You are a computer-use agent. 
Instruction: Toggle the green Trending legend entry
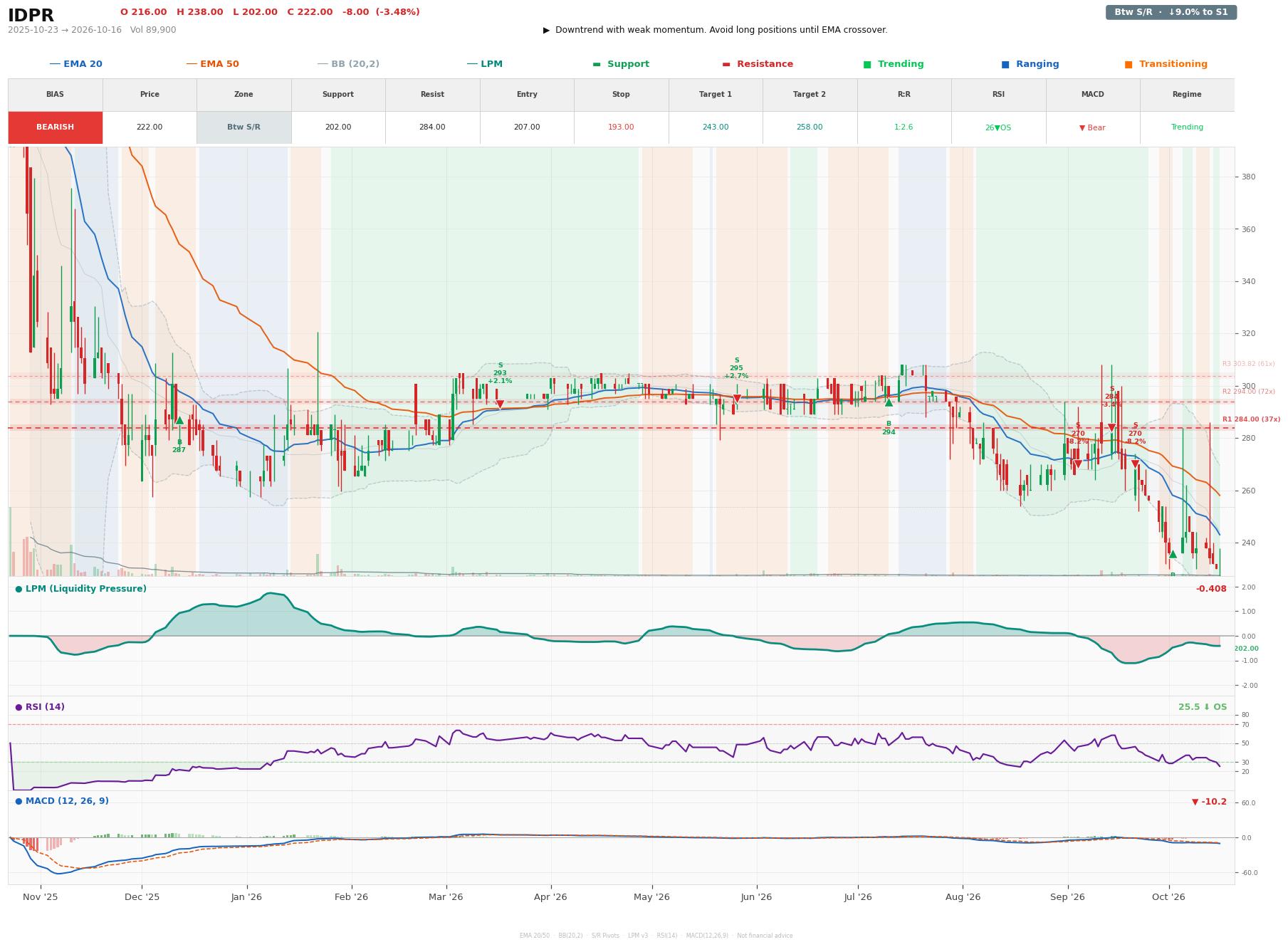pos(894,64)
